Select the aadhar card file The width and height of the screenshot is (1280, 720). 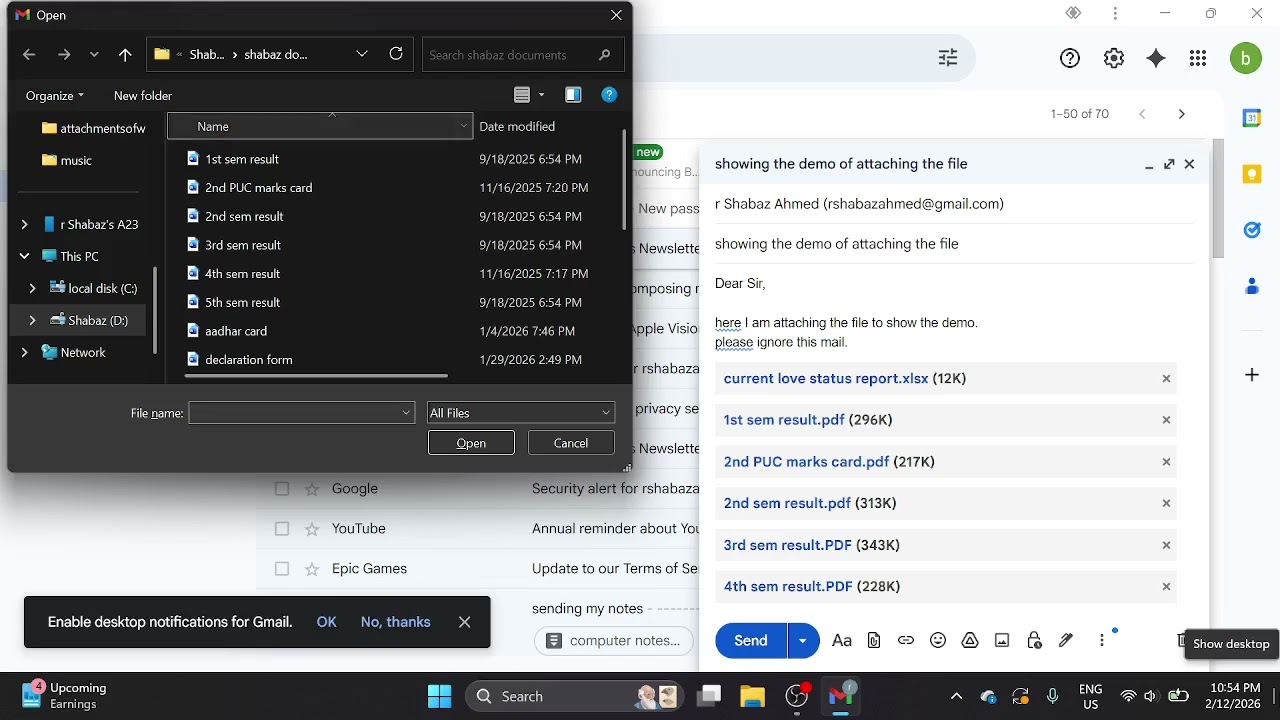[236, 331]
